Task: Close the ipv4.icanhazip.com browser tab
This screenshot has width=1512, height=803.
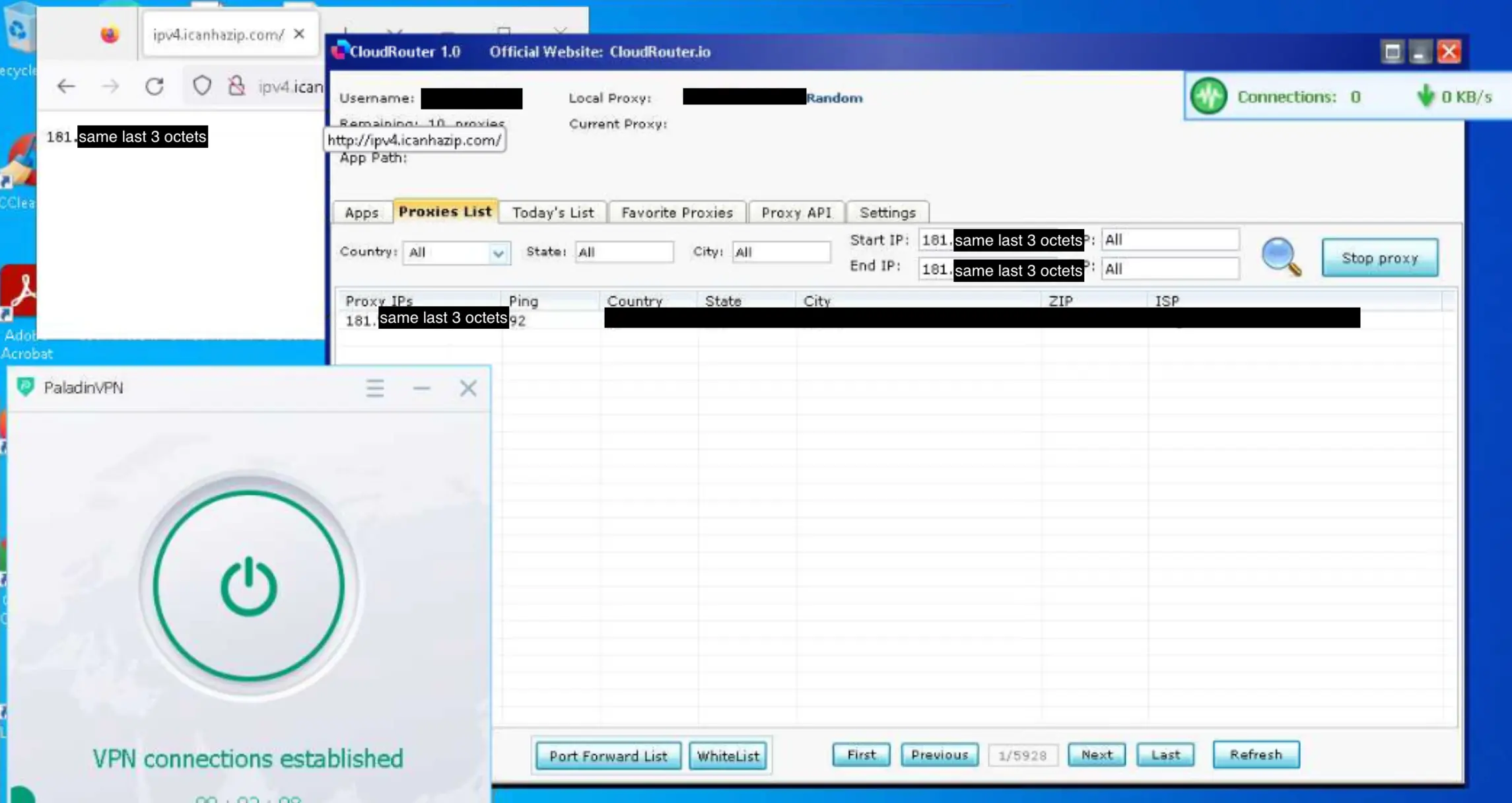Action: pyautogui.click(x=299, y=34)
